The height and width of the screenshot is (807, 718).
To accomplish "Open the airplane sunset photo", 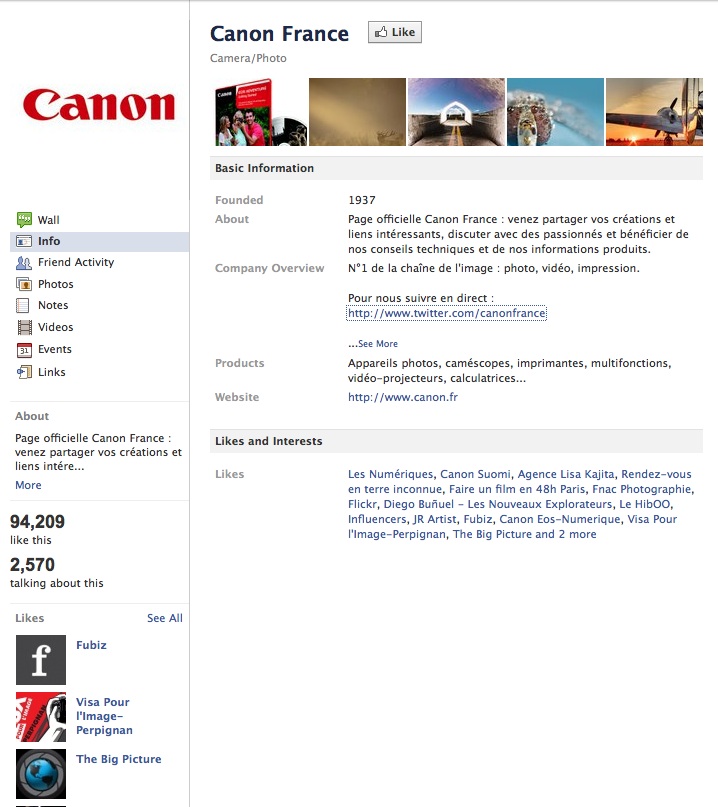I will pyautogui.click(x=654, y=112).
